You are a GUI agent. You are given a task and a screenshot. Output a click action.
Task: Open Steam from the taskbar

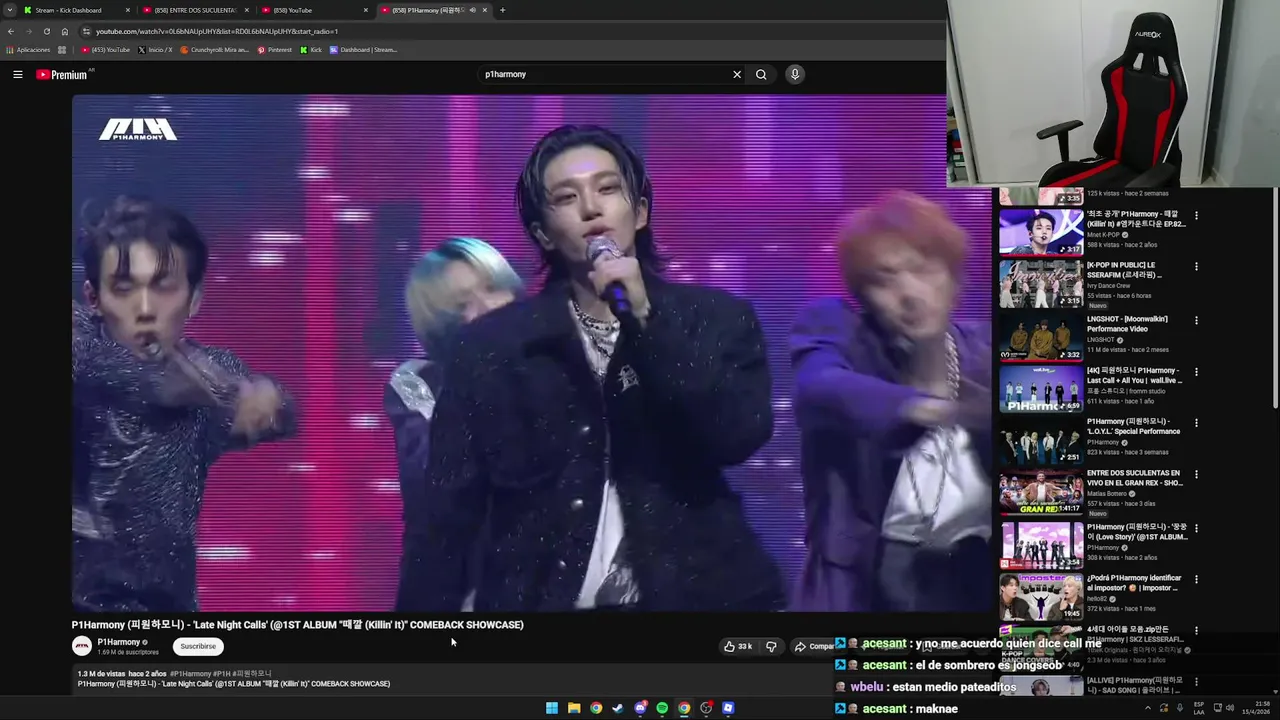[618, 708]
